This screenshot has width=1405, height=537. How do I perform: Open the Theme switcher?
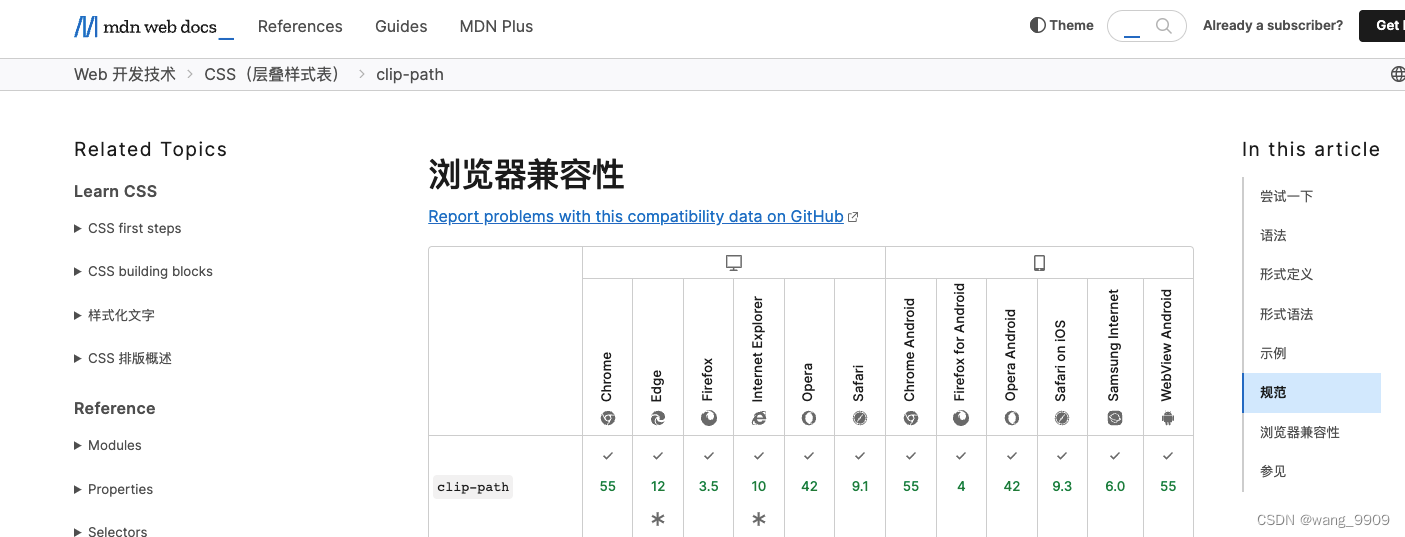(1062, 26)
